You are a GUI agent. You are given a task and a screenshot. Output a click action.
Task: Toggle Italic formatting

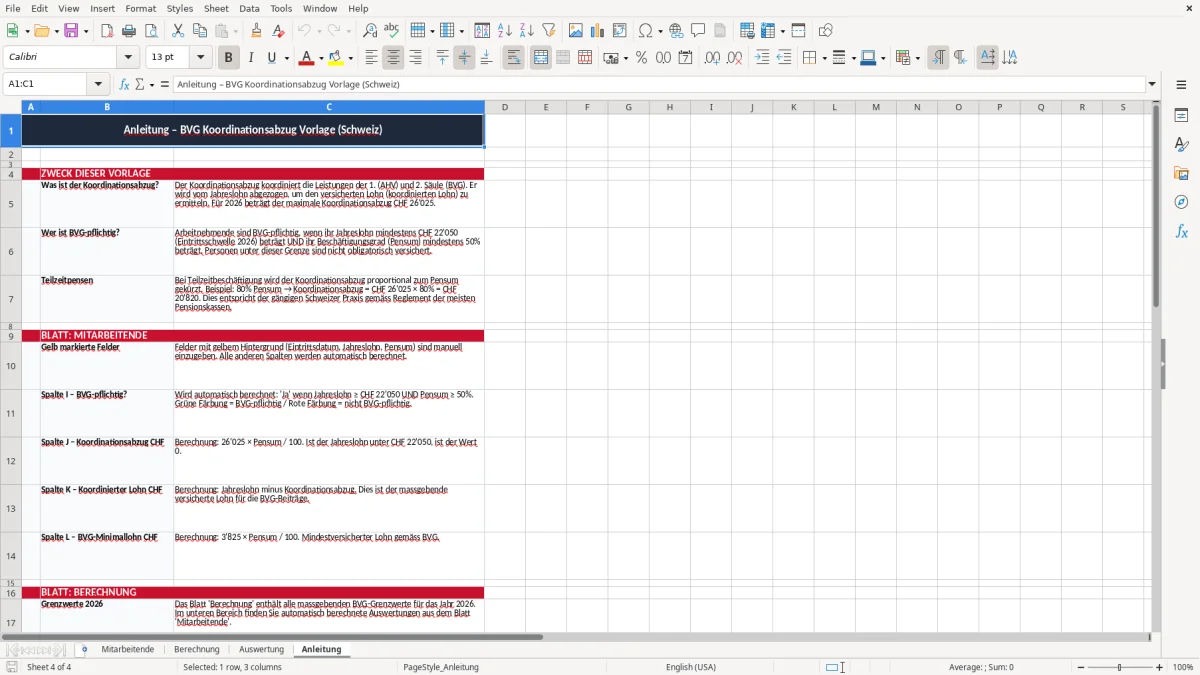pyautogui.click(x=250, y=58)
